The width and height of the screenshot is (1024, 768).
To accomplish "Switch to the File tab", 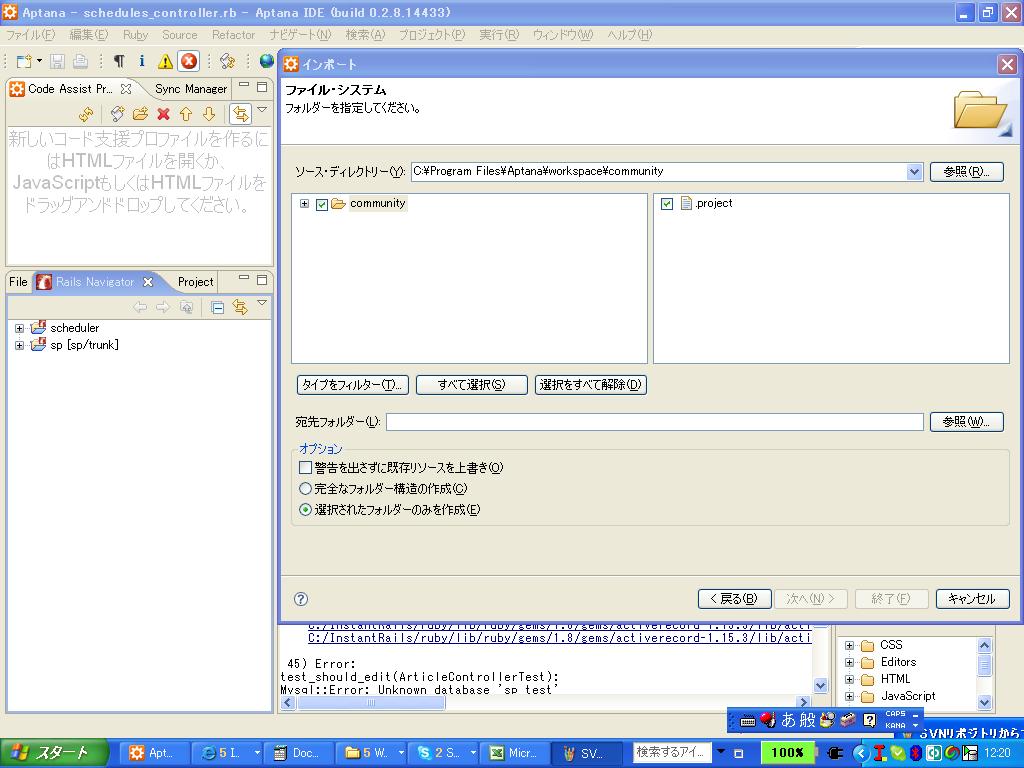I will [x=18, y=282].
